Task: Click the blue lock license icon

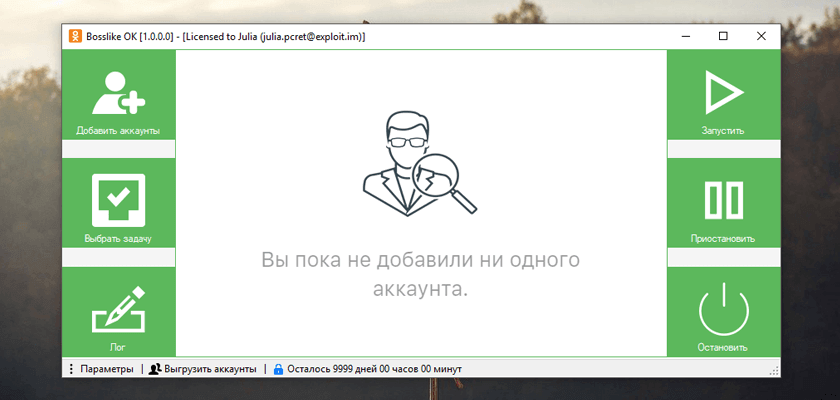Action: coord(278,369)
